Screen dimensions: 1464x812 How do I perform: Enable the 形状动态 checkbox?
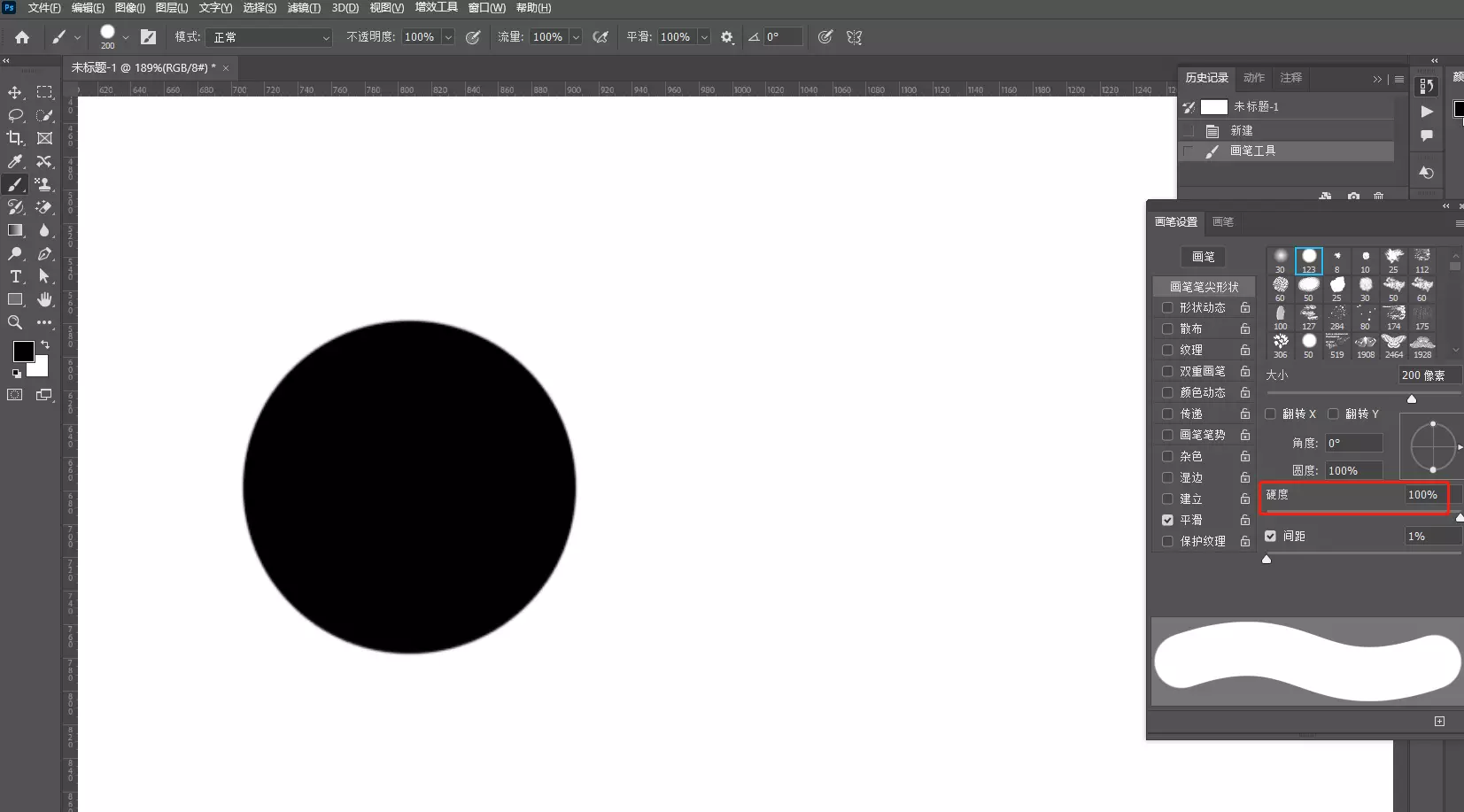click(1167, 308)
